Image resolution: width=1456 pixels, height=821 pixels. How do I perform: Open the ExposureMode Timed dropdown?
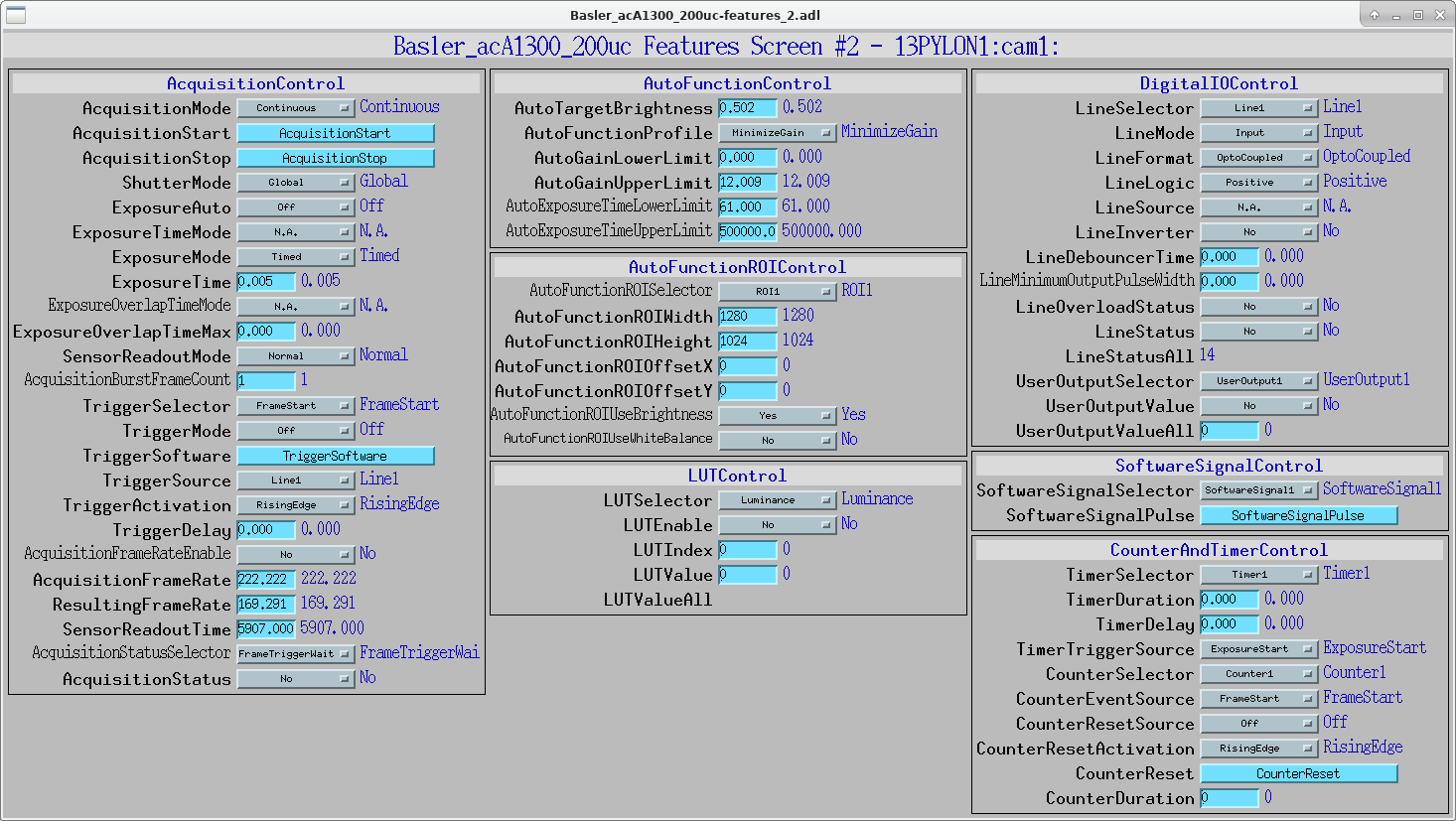tap(296, 257)
